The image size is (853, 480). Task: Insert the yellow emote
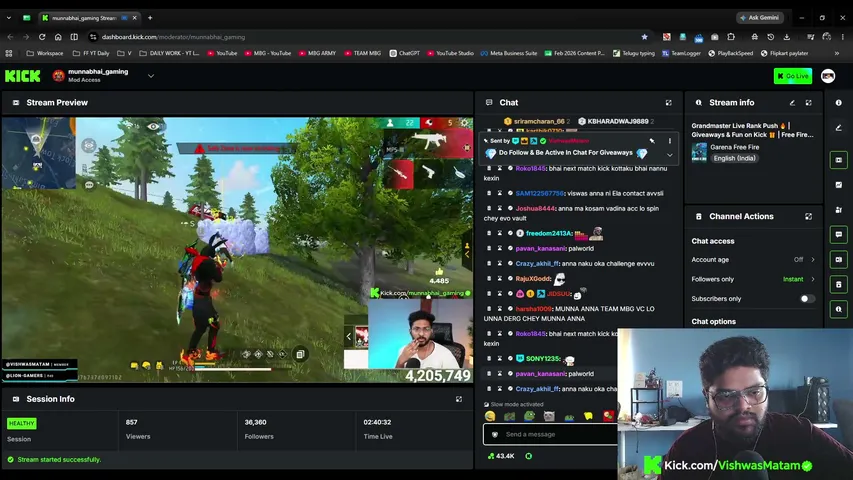[588, 416]
